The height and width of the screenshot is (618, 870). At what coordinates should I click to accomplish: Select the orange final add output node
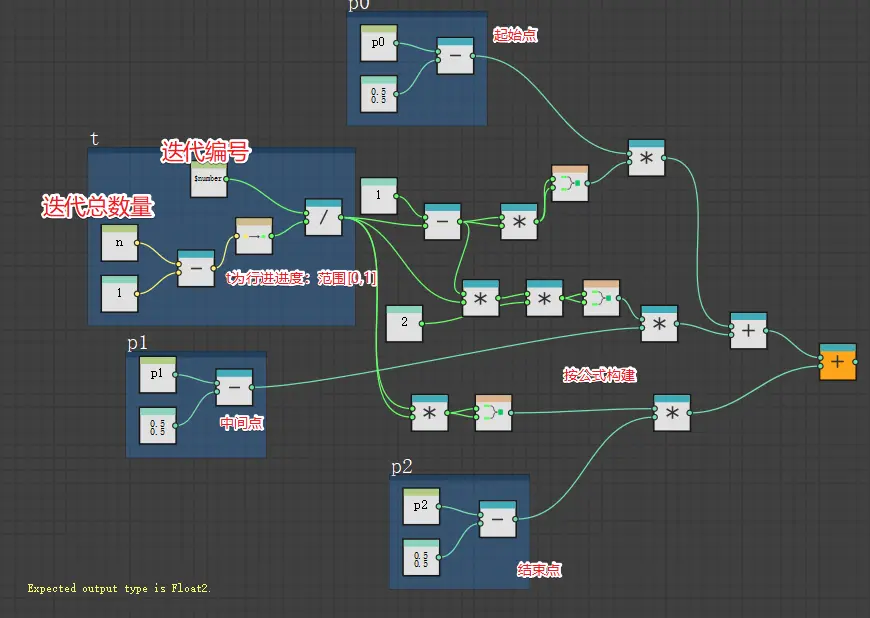(x=838, y=362)
